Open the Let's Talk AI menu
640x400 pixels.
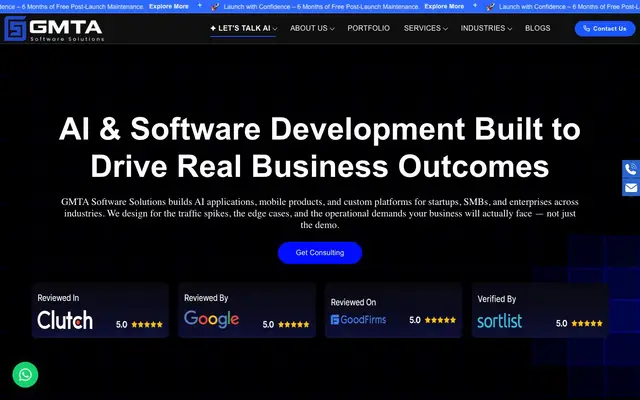(x=243, y=28)
